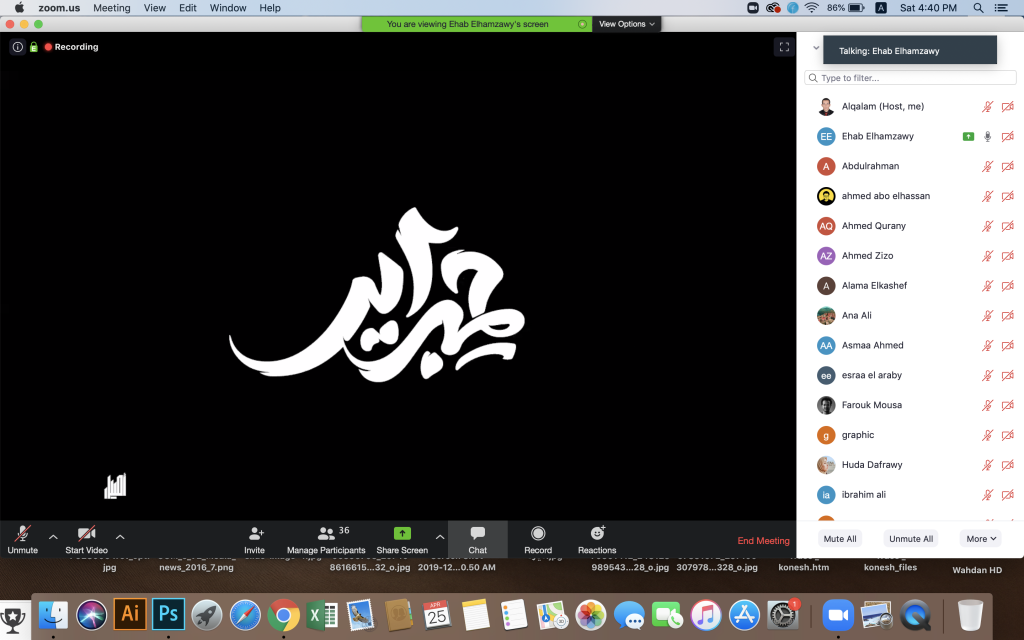This screenshot has width=1024, height=640.
Task: Click the screen viewing green banner
Action: coord(476,24)
